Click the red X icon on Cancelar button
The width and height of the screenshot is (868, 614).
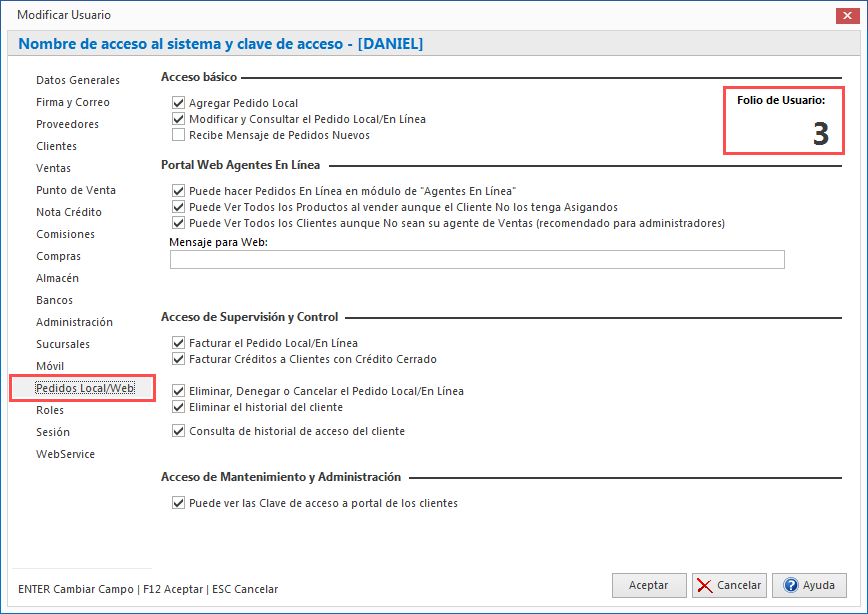(703, 586)
